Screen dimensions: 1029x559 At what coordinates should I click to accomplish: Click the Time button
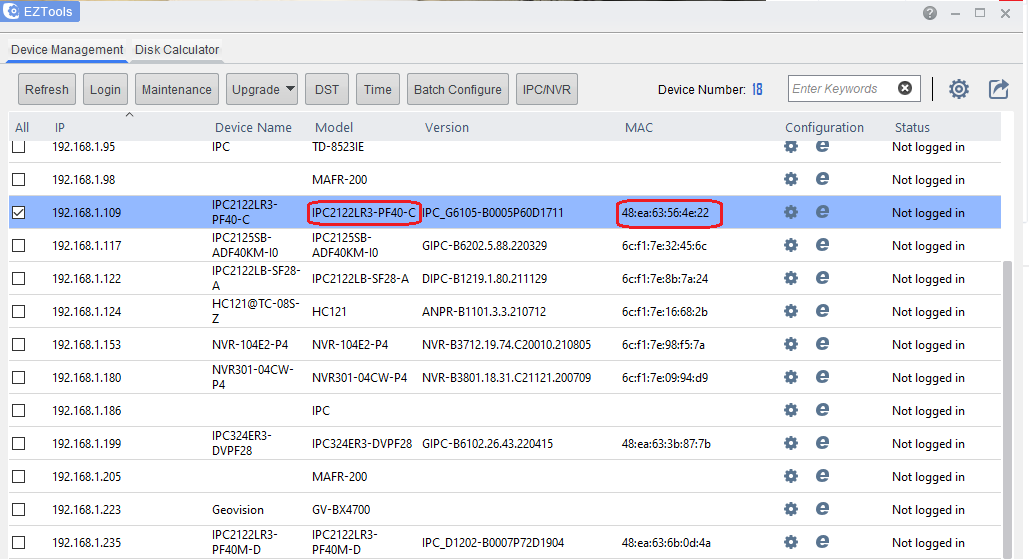coord(377,89)
